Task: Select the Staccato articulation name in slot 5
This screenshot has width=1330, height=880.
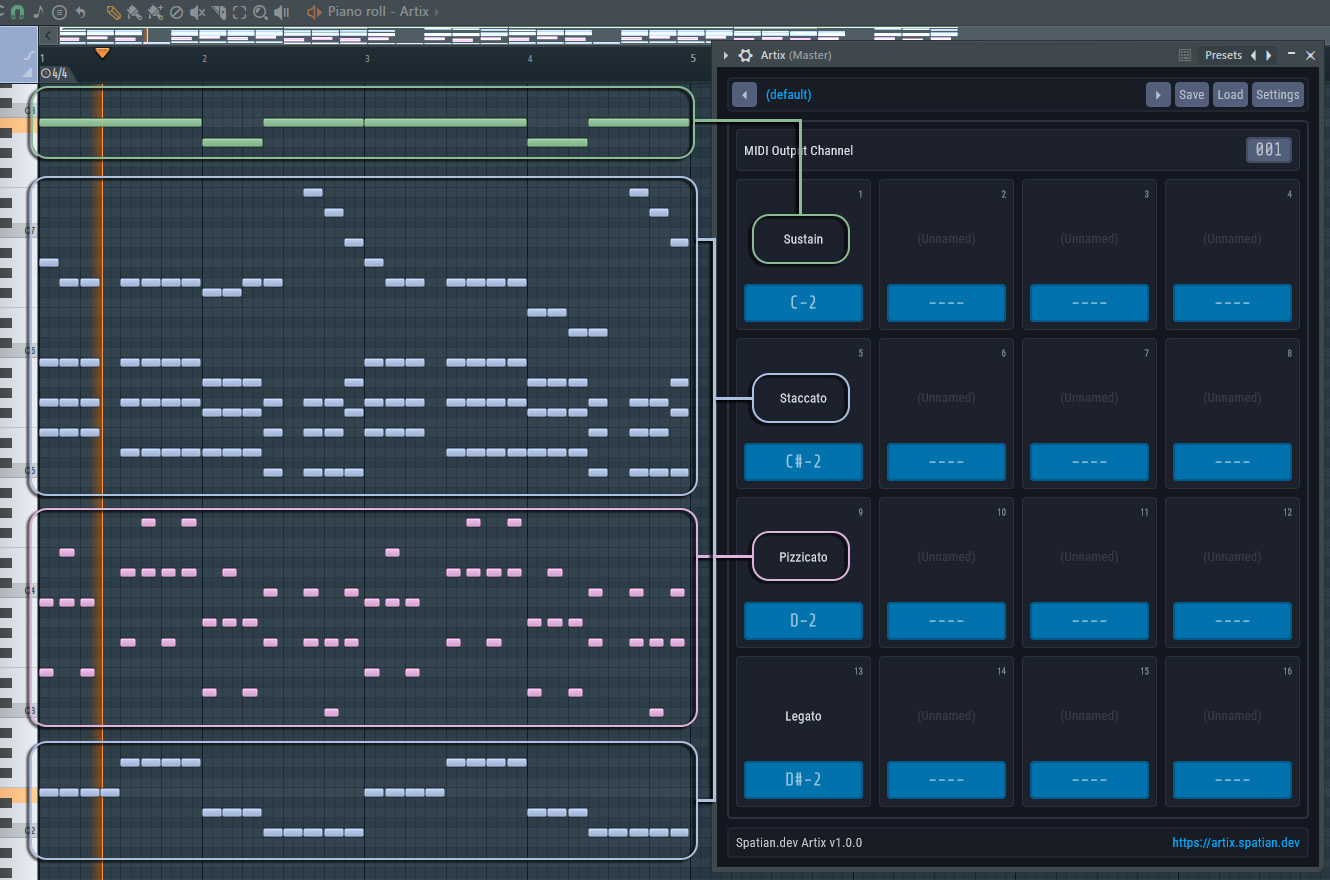Action: [x=803, y=398]
